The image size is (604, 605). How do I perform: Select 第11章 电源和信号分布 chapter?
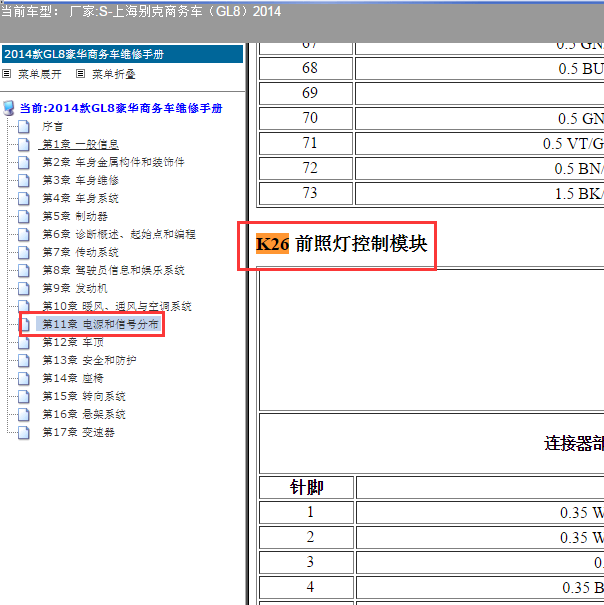tap(100, 324)
